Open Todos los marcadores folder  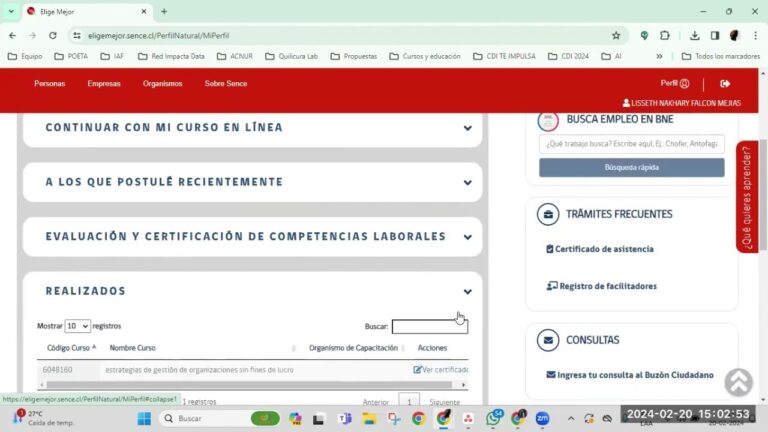click(x=721, y=56)
